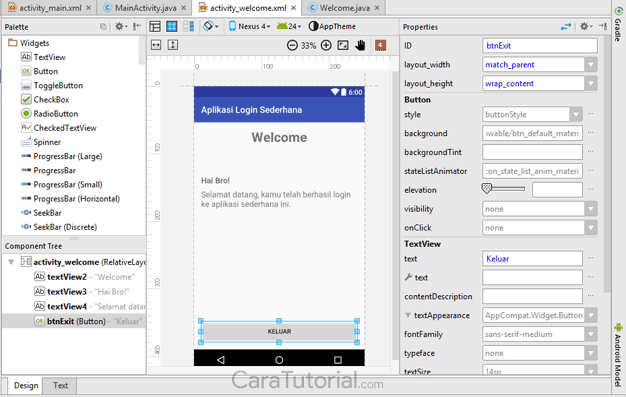Viewport: 626px width, 397px height.
Task: Click the text field containing Keluar
Action: pos(532,259)
